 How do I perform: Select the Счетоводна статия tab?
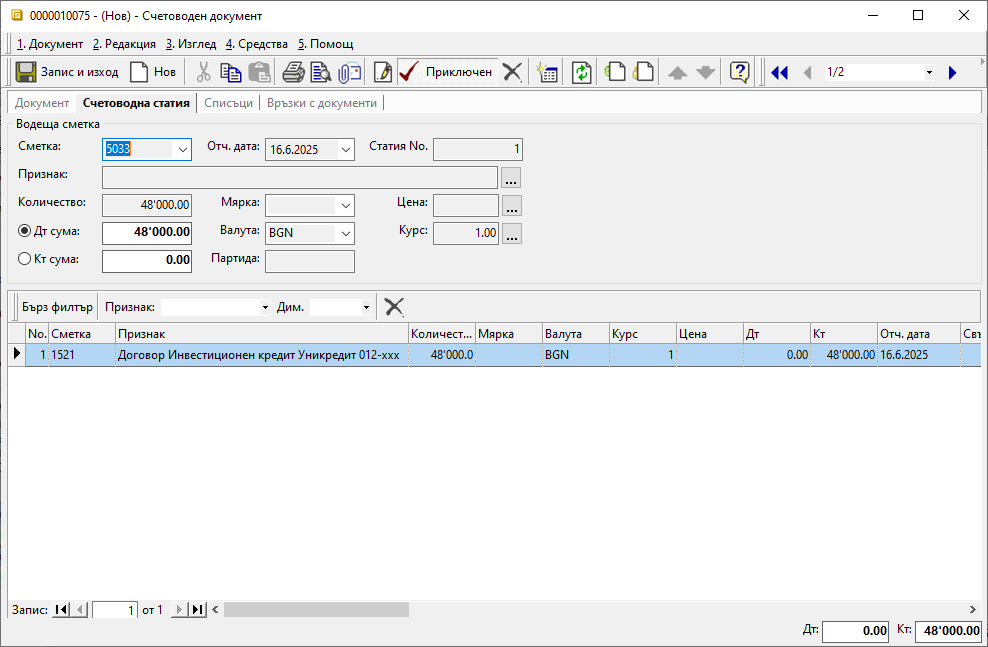tap(136, 103)
